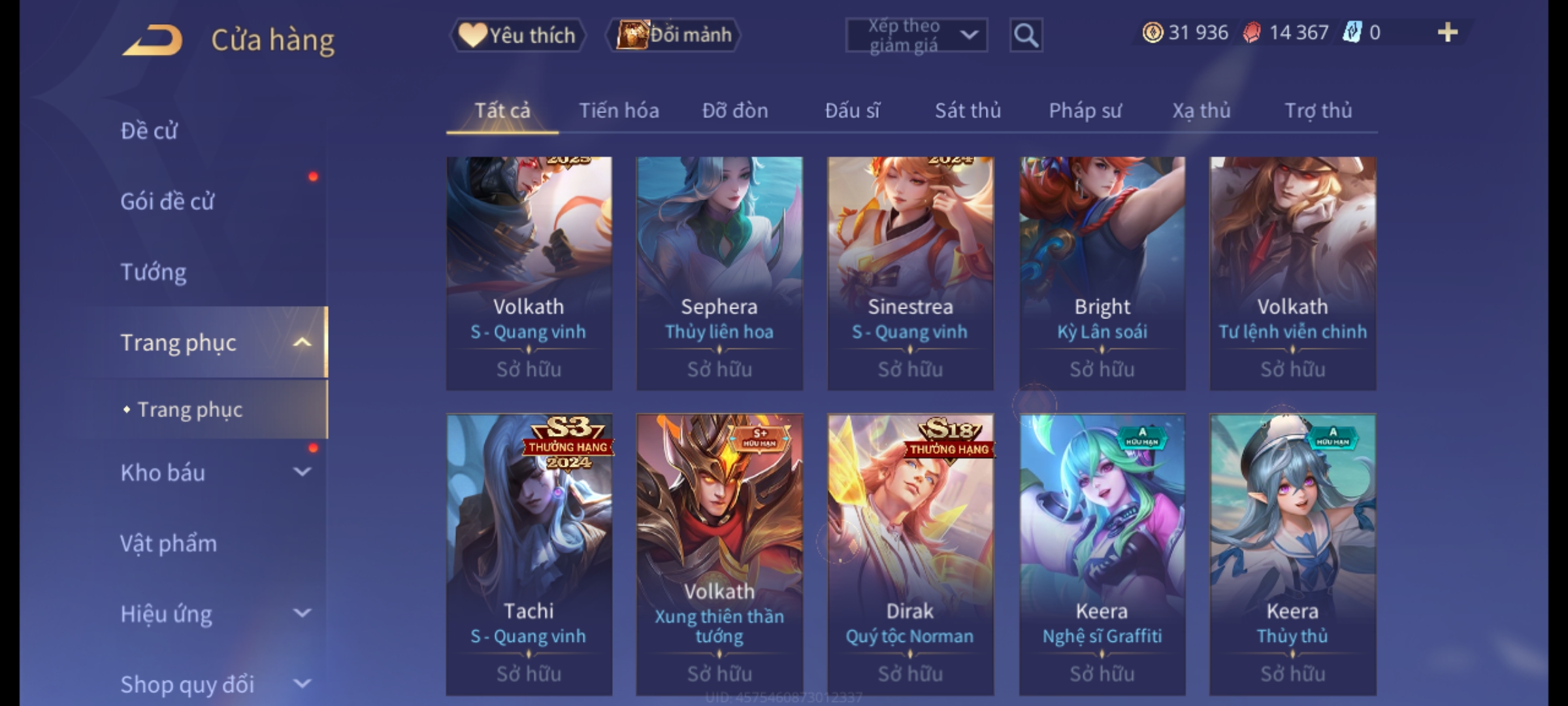Tap the golden back arrow icon
Screen dimensions: 1568x706
tap(152, 41)
